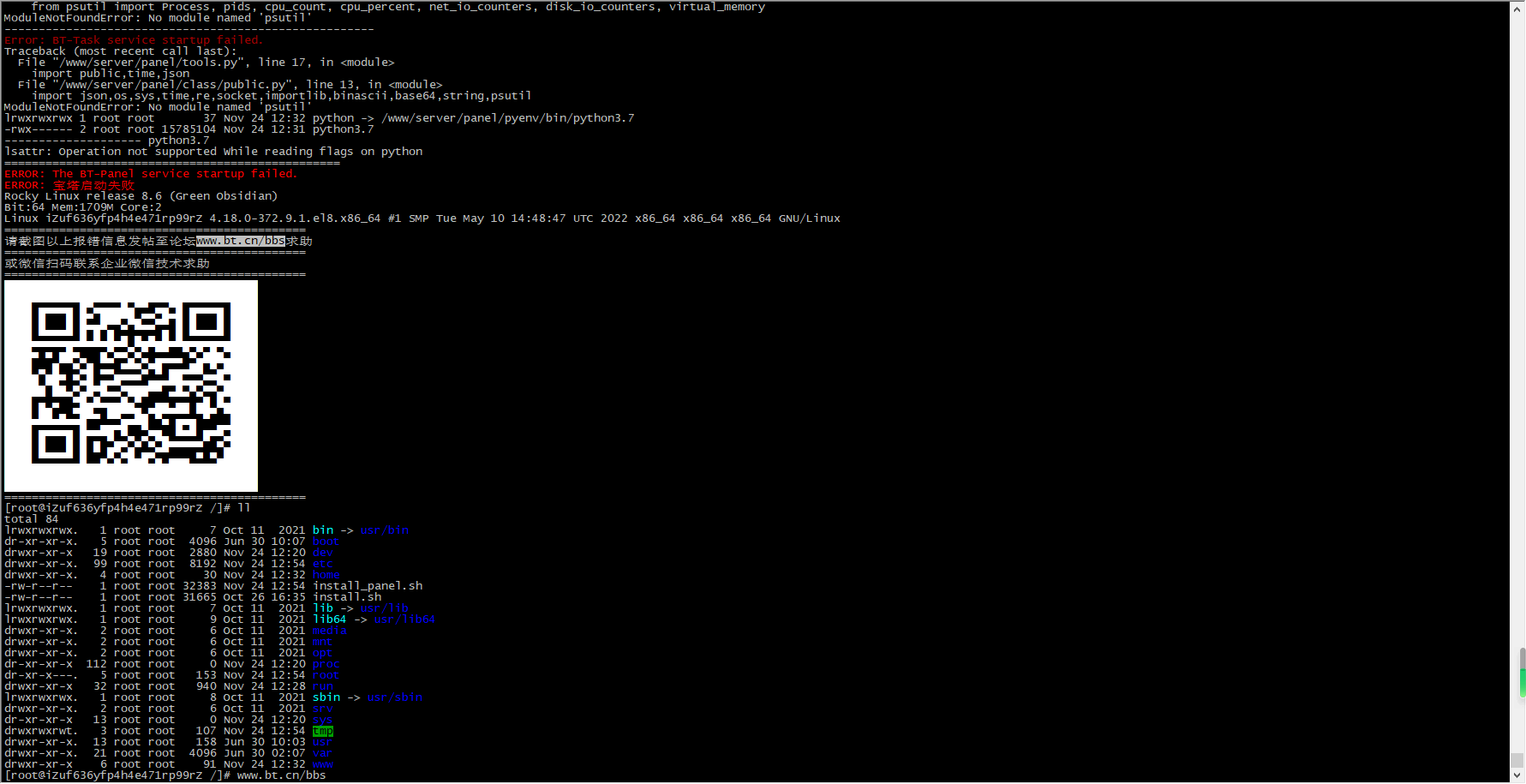Image resolution: width=1526 pixels, height=784 pixels.
Task: Click the Linux kernel version line with 4.18.0-372.9.1.el8
Action: (422, 218)
